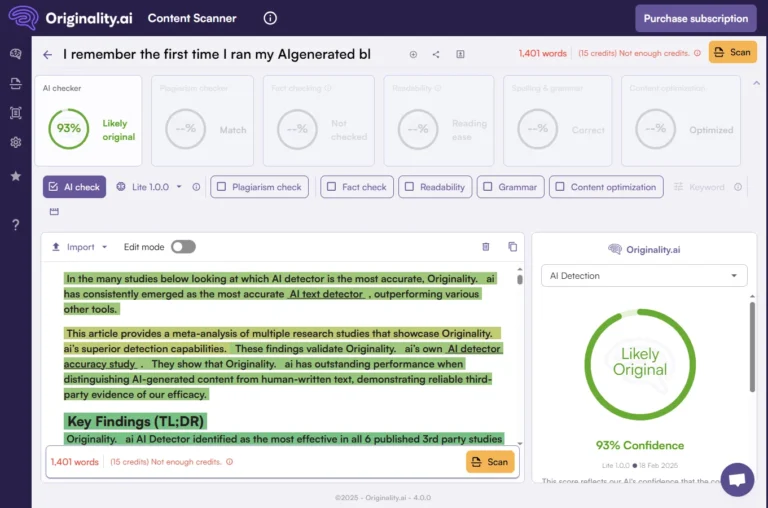Click the 93% gauge in AI checker card
The image size is (768, 508).
tap(69, 129)
